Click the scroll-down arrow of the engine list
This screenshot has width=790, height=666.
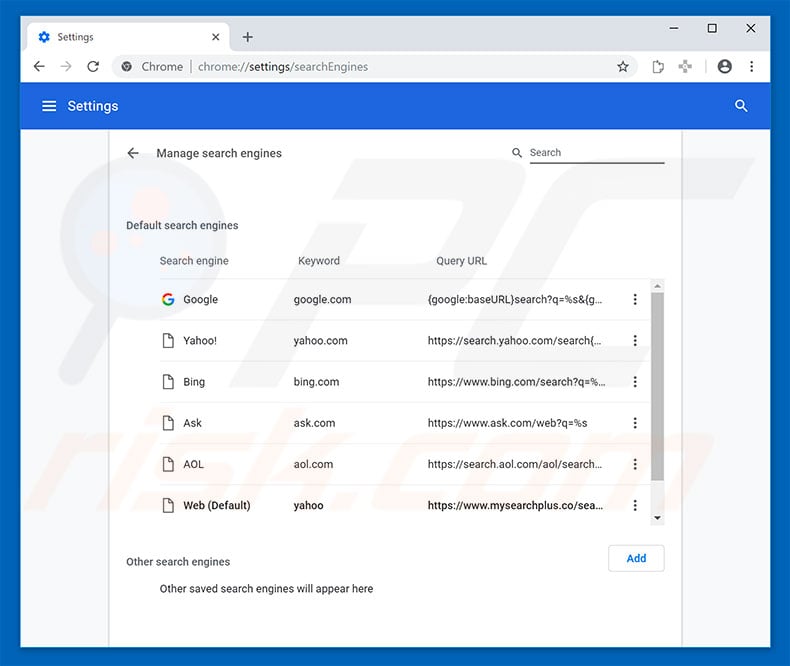657,518
